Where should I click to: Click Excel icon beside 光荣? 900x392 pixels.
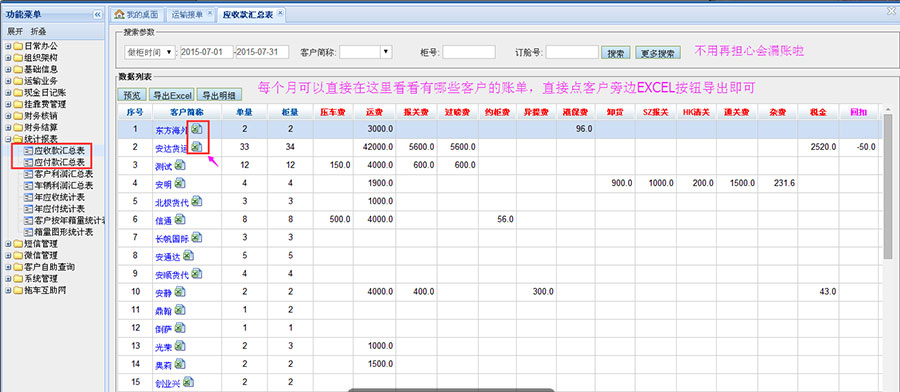(x=180, y=346)
